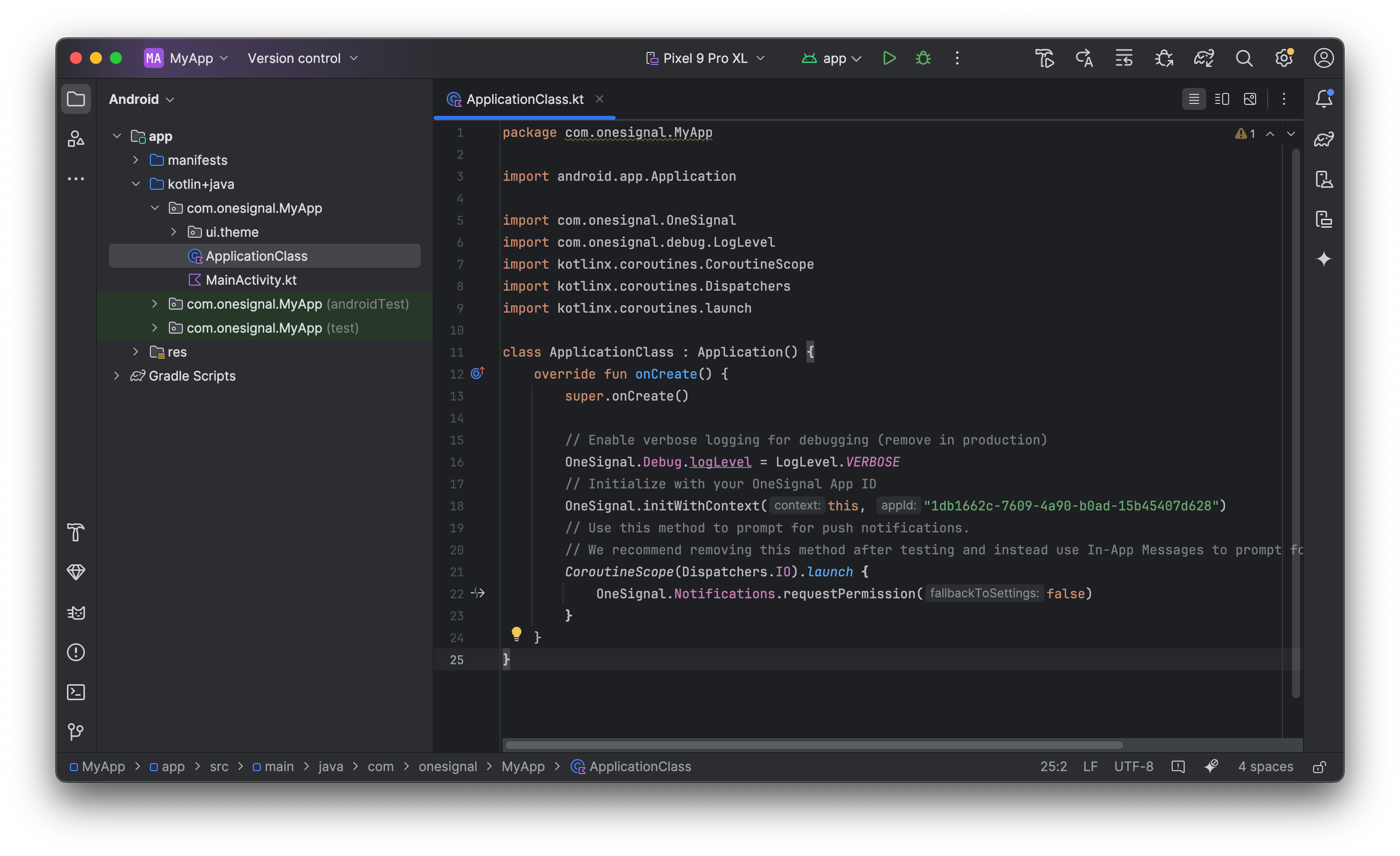Screen dimensions: 1400x856
Task: Open the Gemini sparkle assistant panel
Action: pyautogui.click(x=1324, y=259)
